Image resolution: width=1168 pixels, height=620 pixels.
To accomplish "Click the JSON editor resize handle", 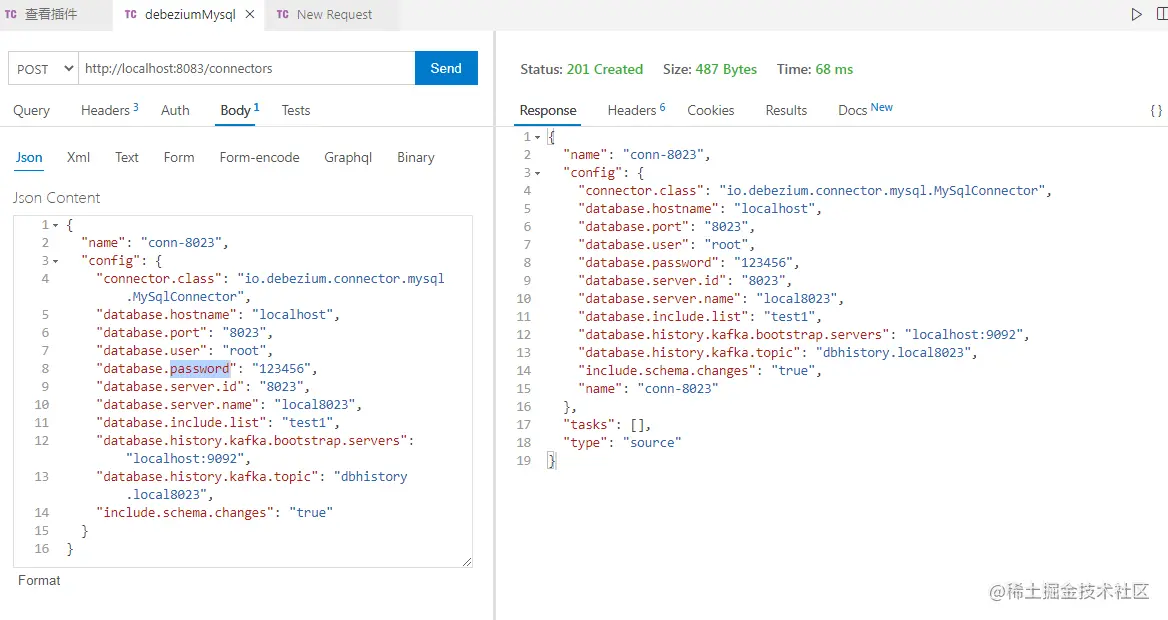I will tap(466, 562).
